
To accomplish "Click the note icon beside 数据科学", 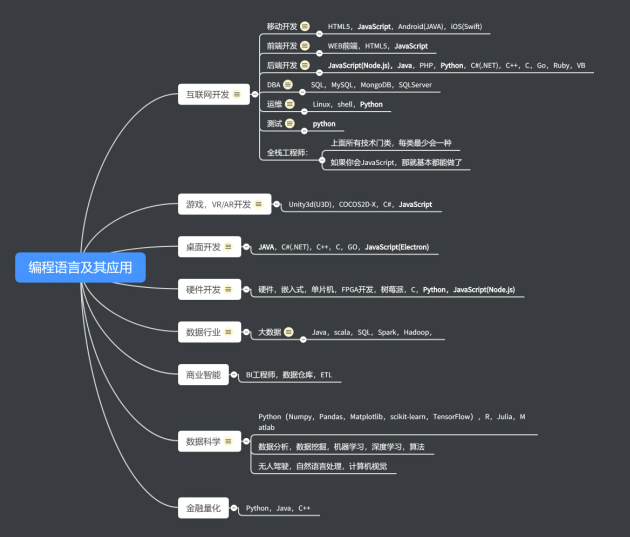I will [229, 440].
